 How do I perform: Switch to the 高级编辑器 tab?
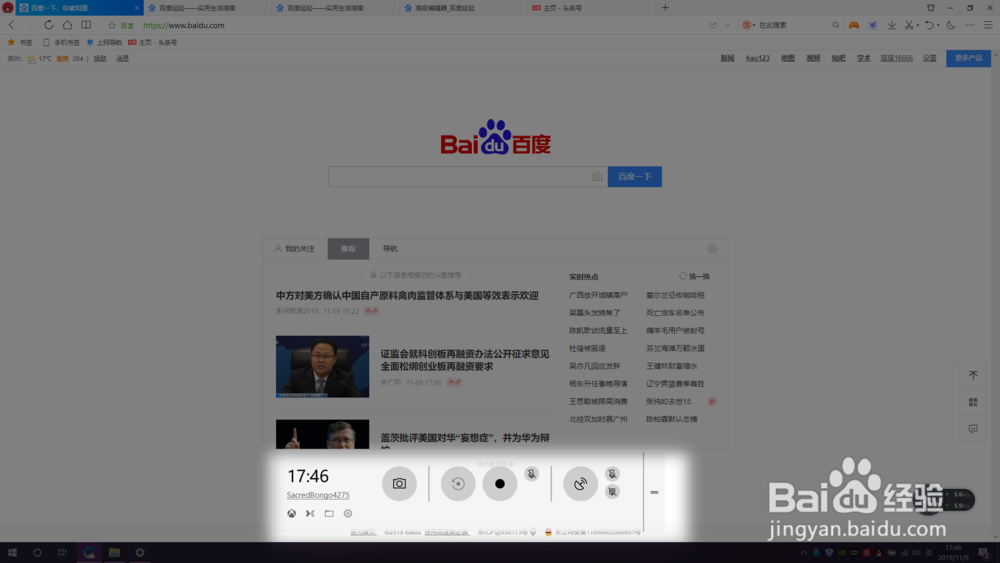point(463,8)
